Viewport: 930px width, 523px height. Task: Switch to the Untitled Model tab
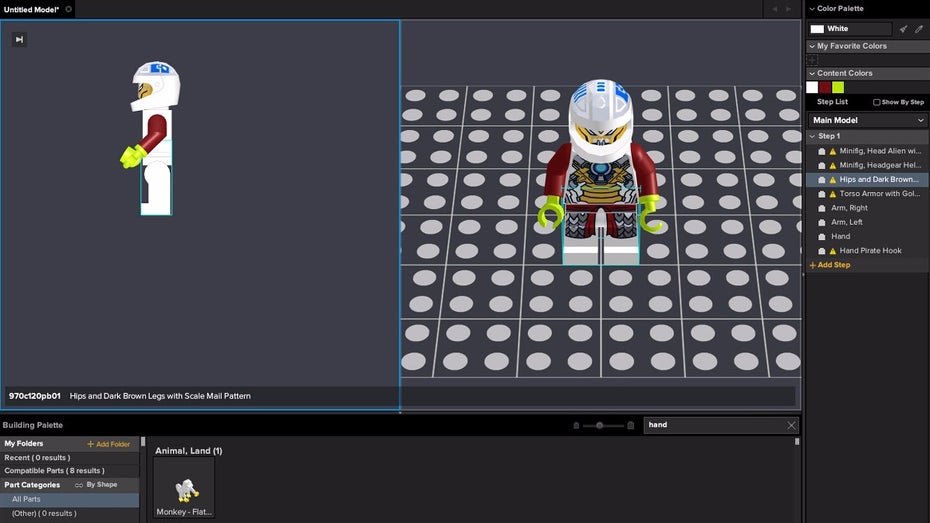coord(32,9)
